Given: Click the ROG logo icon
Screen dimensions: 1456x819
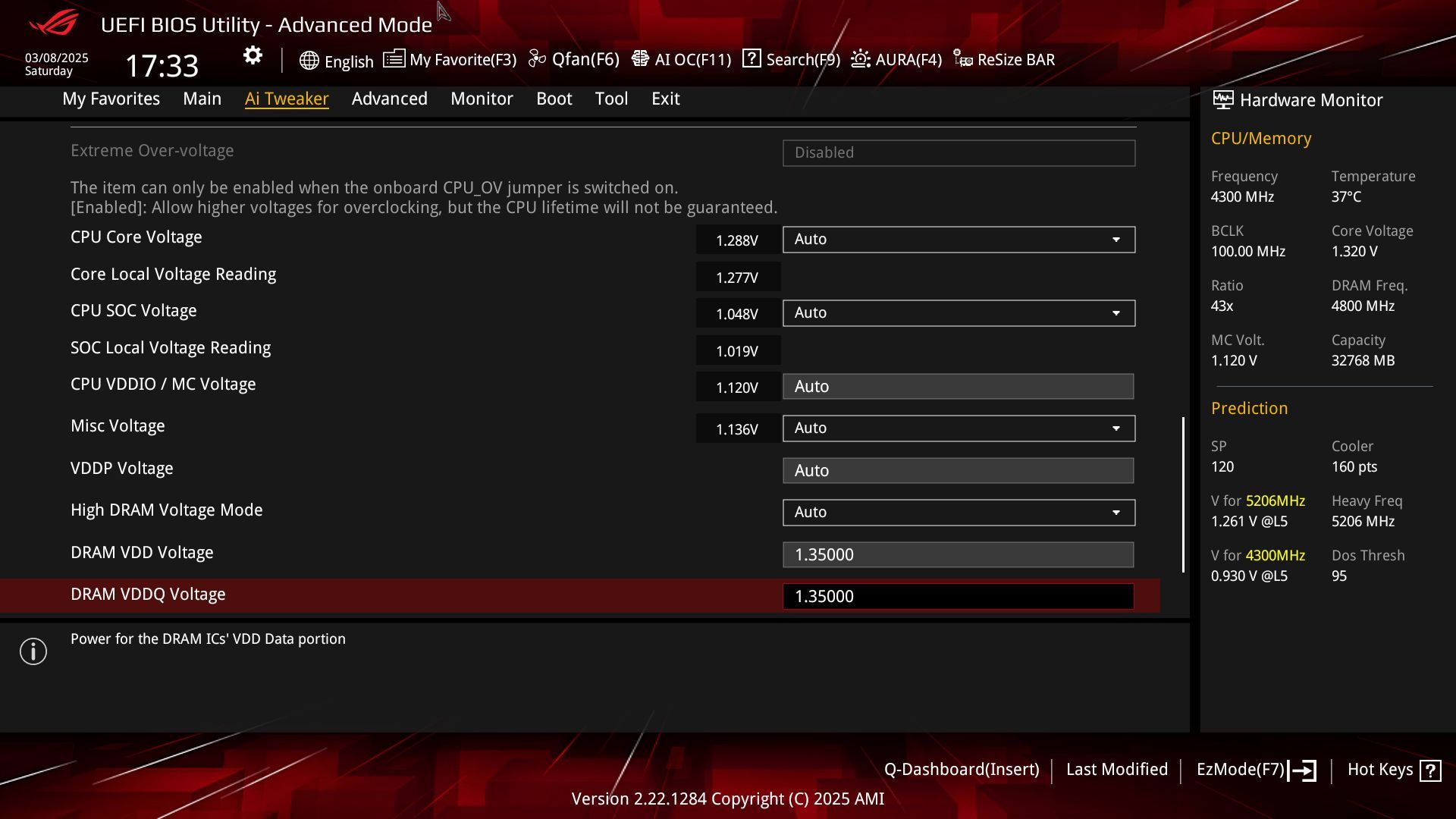Looking at the screenshot, I should pyautogui.click(x=54, y=23).
